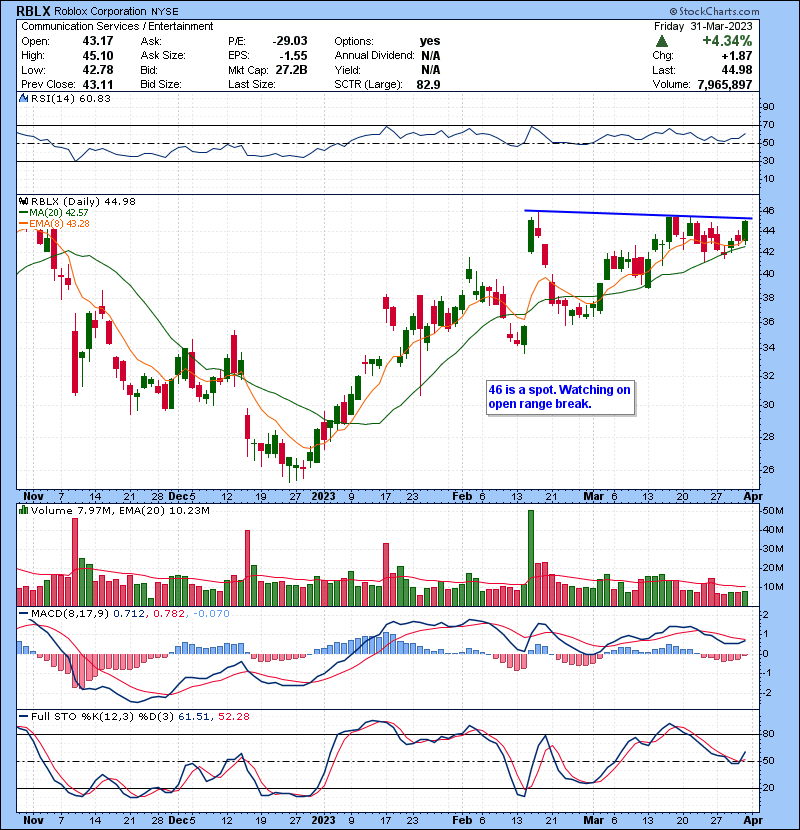Click the Dec label on the price-panel date axis
This screenshot has height=830, width=800.
coord(178,496)
